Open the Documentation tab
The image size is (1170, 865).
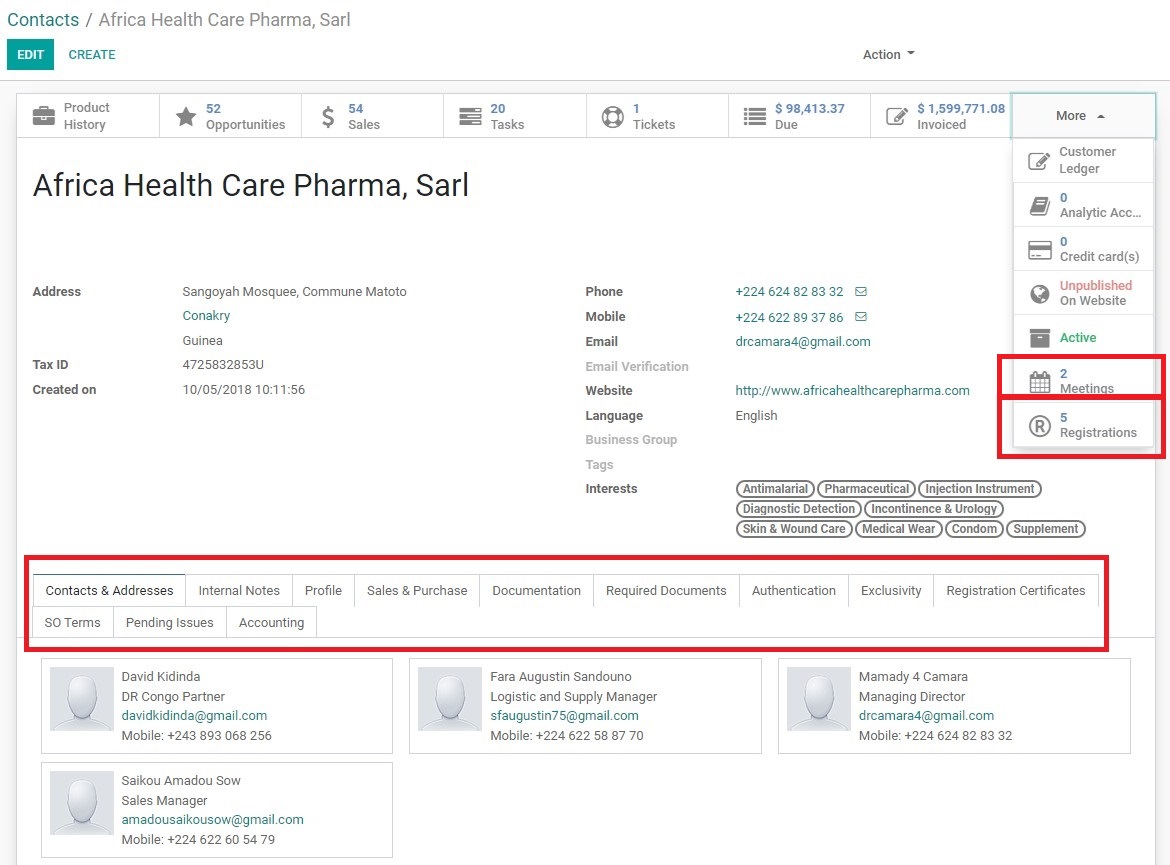coord(536,590)
